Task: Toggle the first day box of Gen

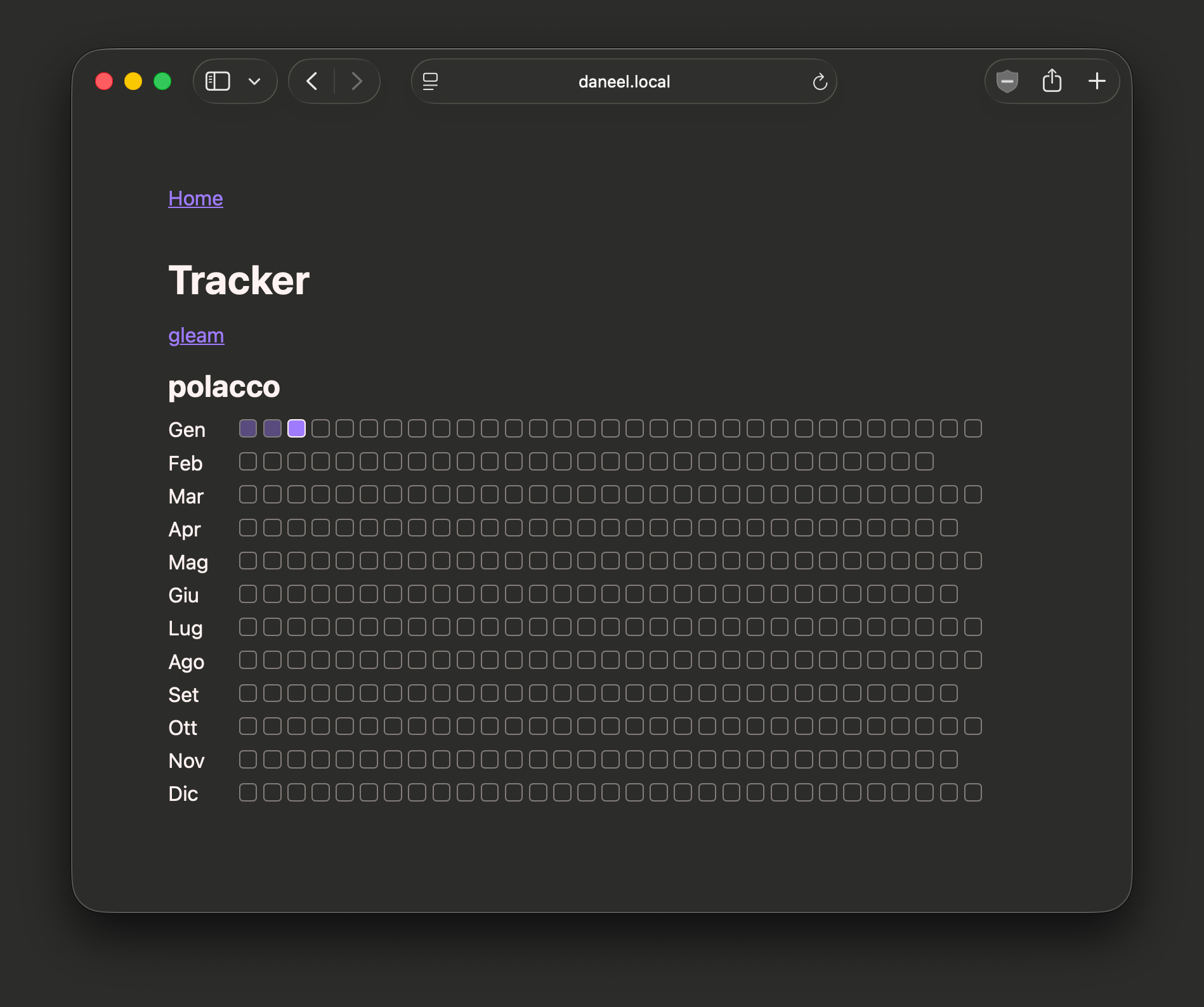Action: pos(248,429)
